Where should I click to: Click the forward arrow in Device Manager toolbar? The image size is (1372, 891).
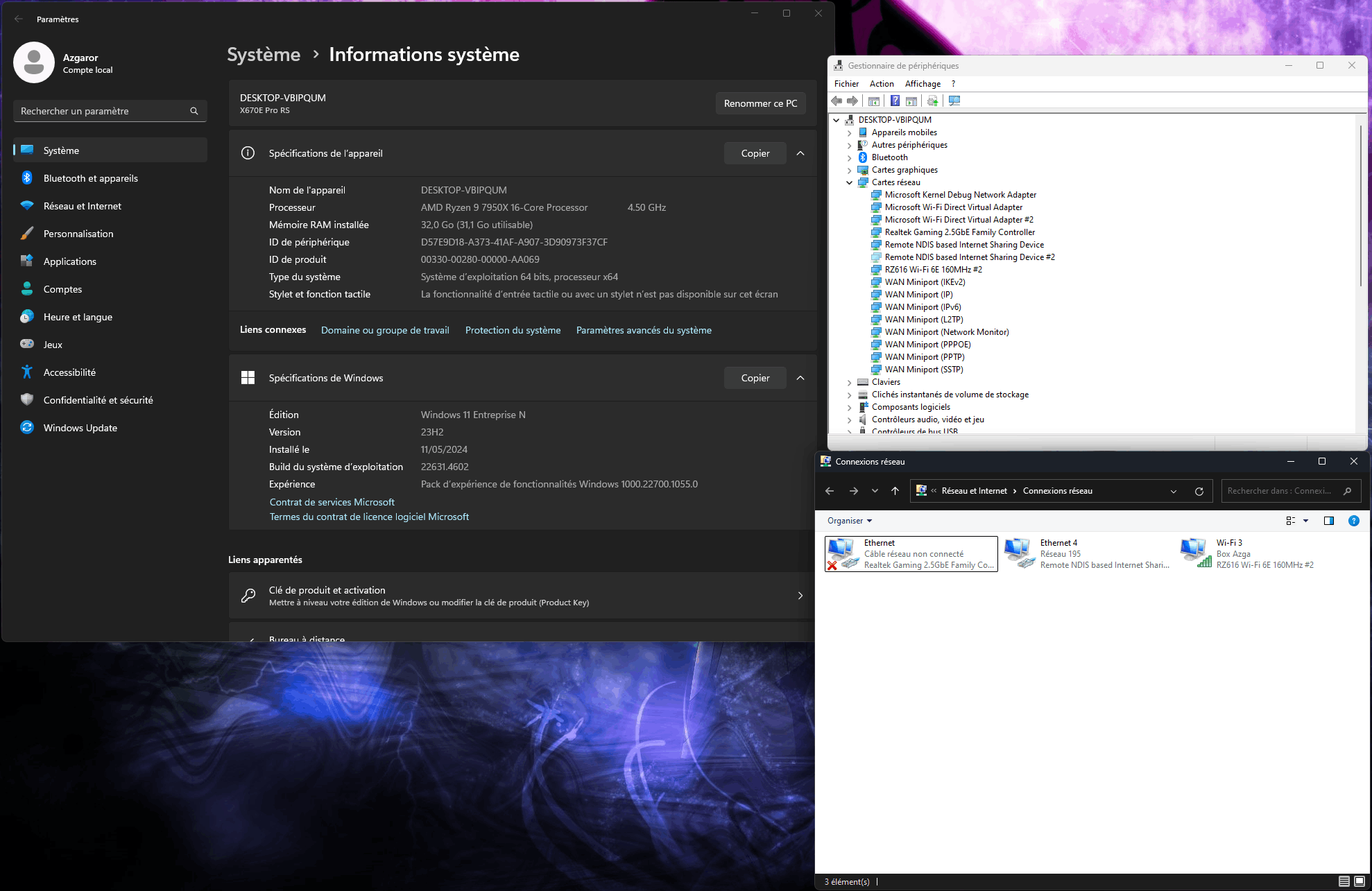852,101
